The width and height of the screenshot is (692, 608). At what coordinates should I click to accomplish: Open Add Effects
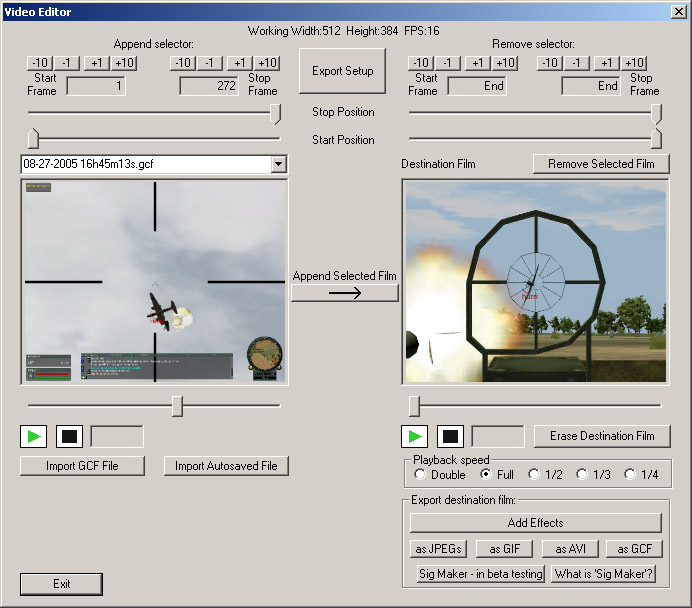tap(535, 523)
